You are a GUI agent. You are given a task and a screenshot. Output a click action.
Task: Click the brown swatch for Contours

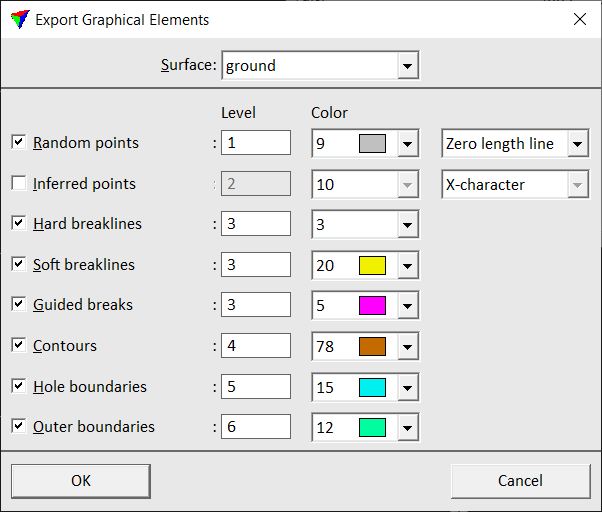[x=372, y=346]
